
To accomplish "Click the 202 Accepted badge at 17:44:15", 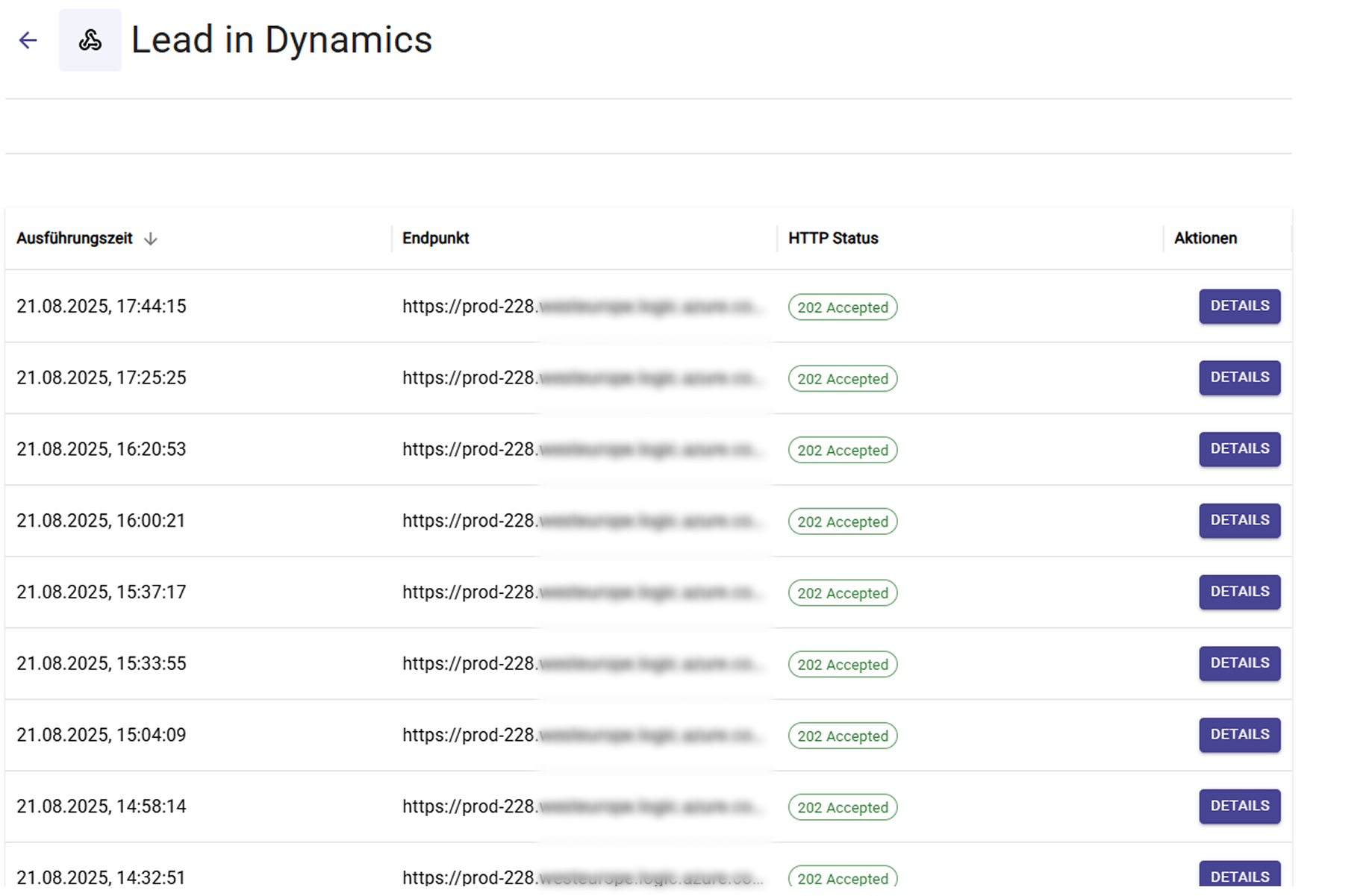I will tap(843, 307).
